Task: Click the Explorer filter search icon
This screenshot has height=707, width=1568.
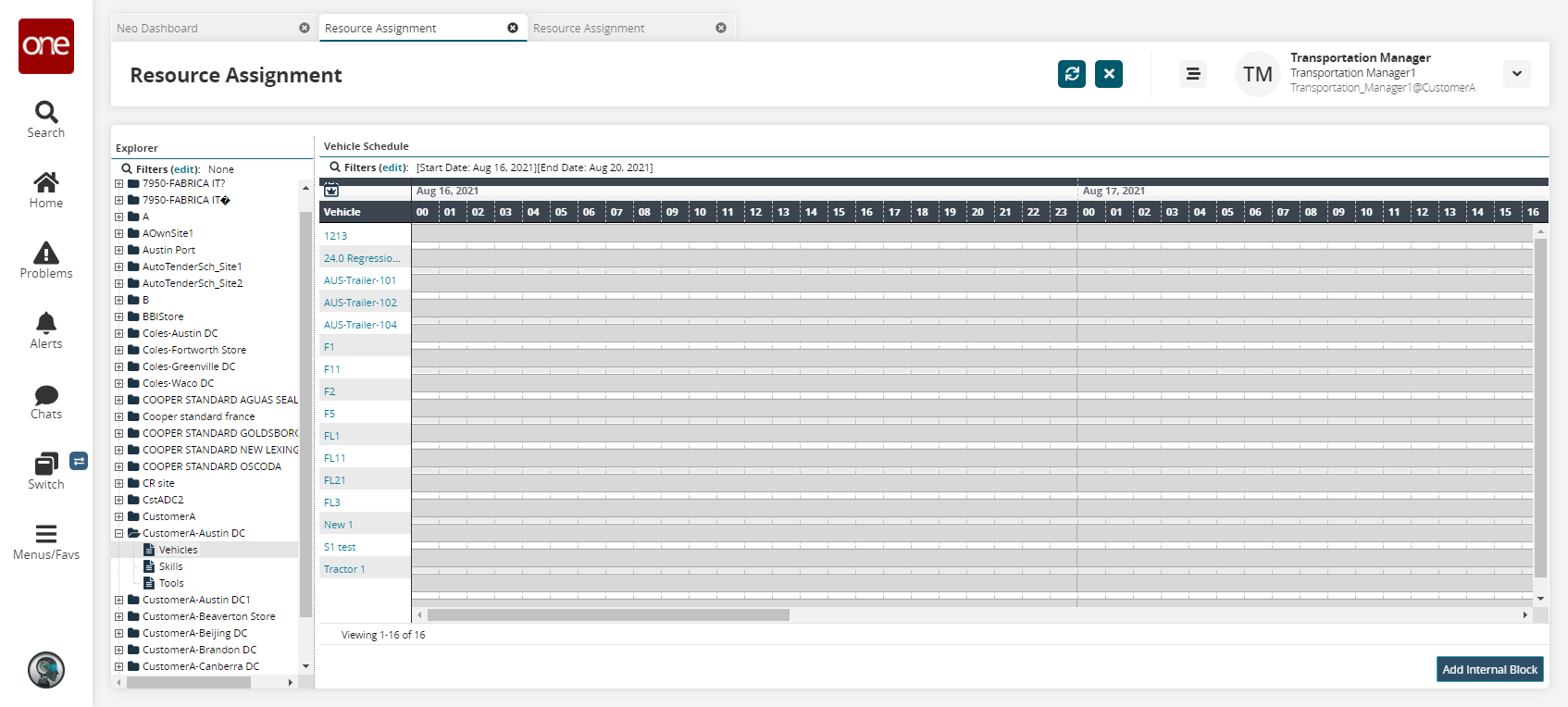Action: pyautogui.click(x=127, y=169)
